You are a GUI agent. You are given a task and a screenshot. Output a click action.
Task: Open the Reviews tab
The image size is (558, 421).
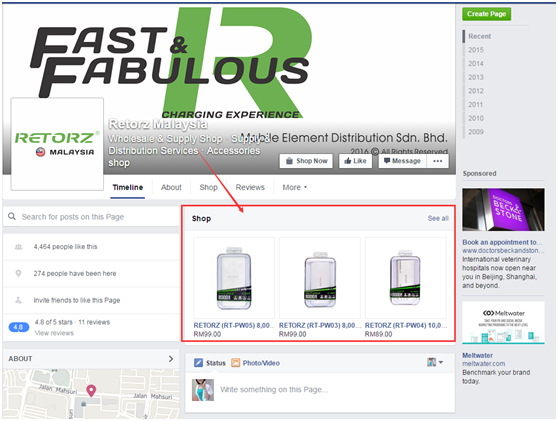point(250,187)
